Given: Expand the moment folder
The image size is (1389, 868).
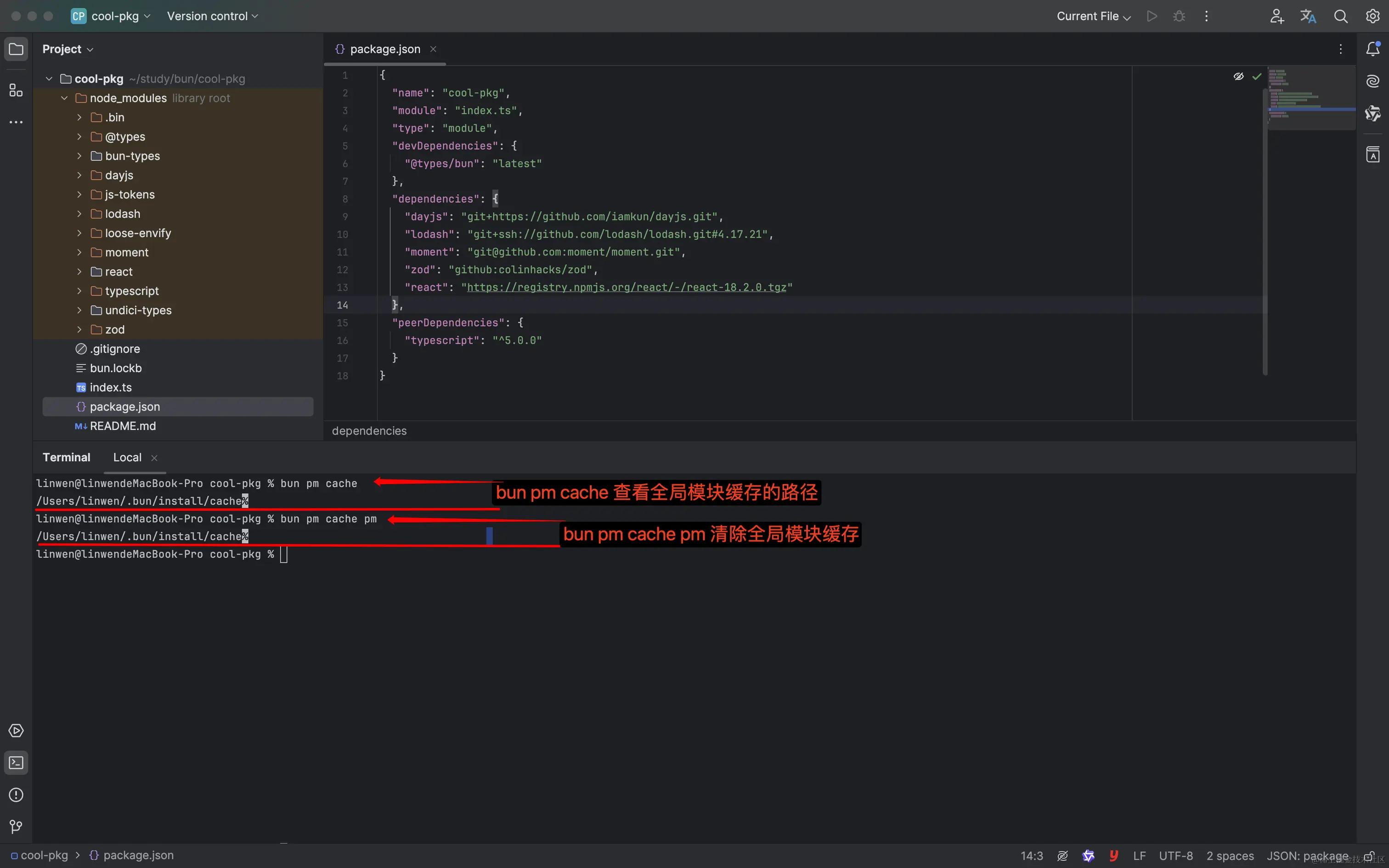Looking at the screenshot, I should pyautogui.click(x=79, y=252).
